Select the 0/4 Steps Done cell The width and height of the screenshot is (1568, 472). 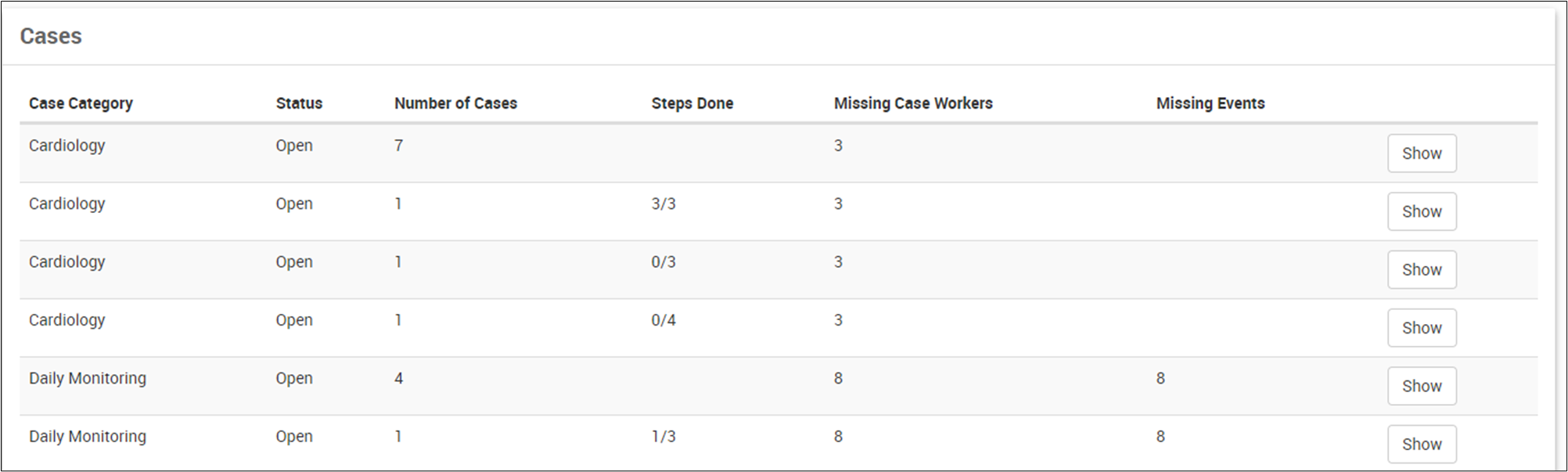pos(663,320)
